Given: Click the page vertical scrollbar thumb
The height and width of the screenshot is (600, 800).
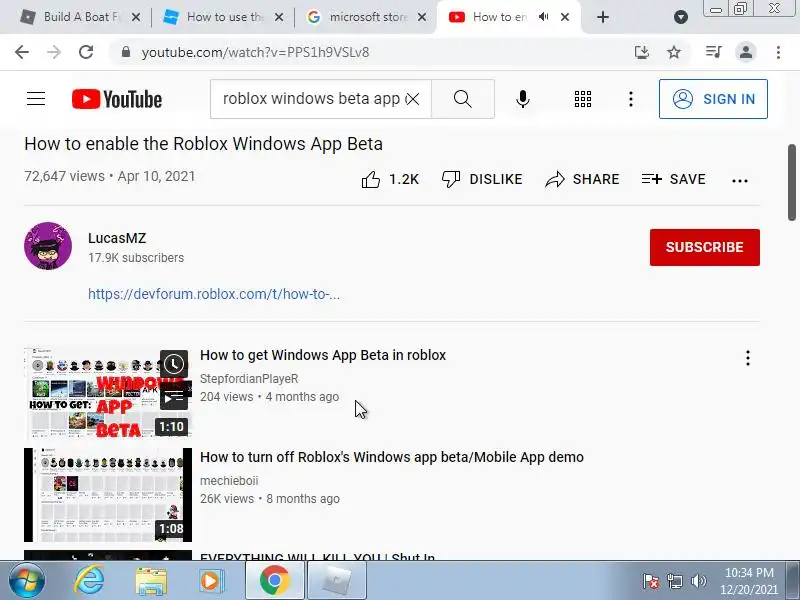Looking at the screenshot, I should 792,182.
